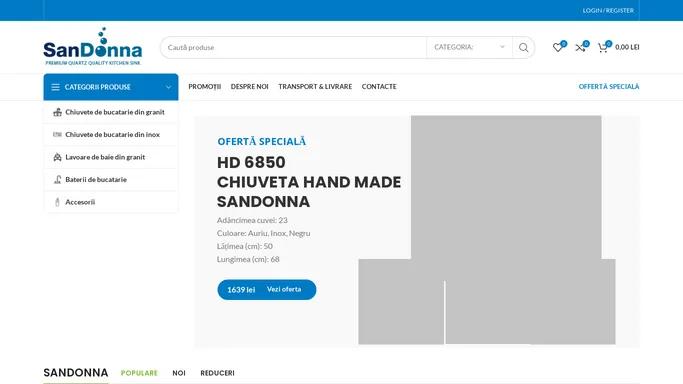
Task: Open the Promoții menu item
Action: point(205,87)
